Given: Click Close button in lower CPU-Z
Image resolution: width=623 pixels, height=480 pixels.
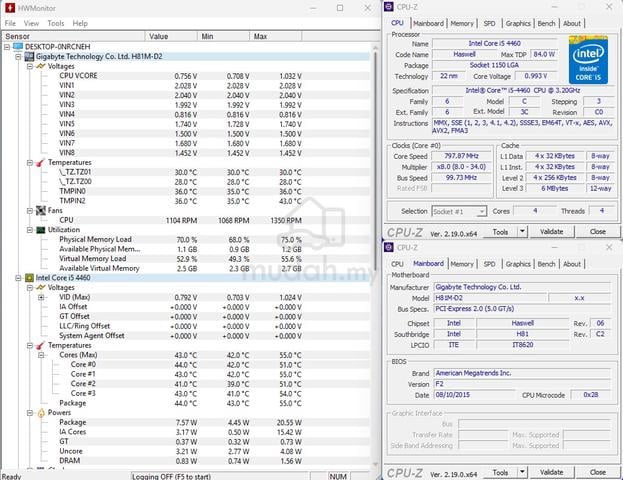Looking at the screenshot, I should tap(598, 472).
